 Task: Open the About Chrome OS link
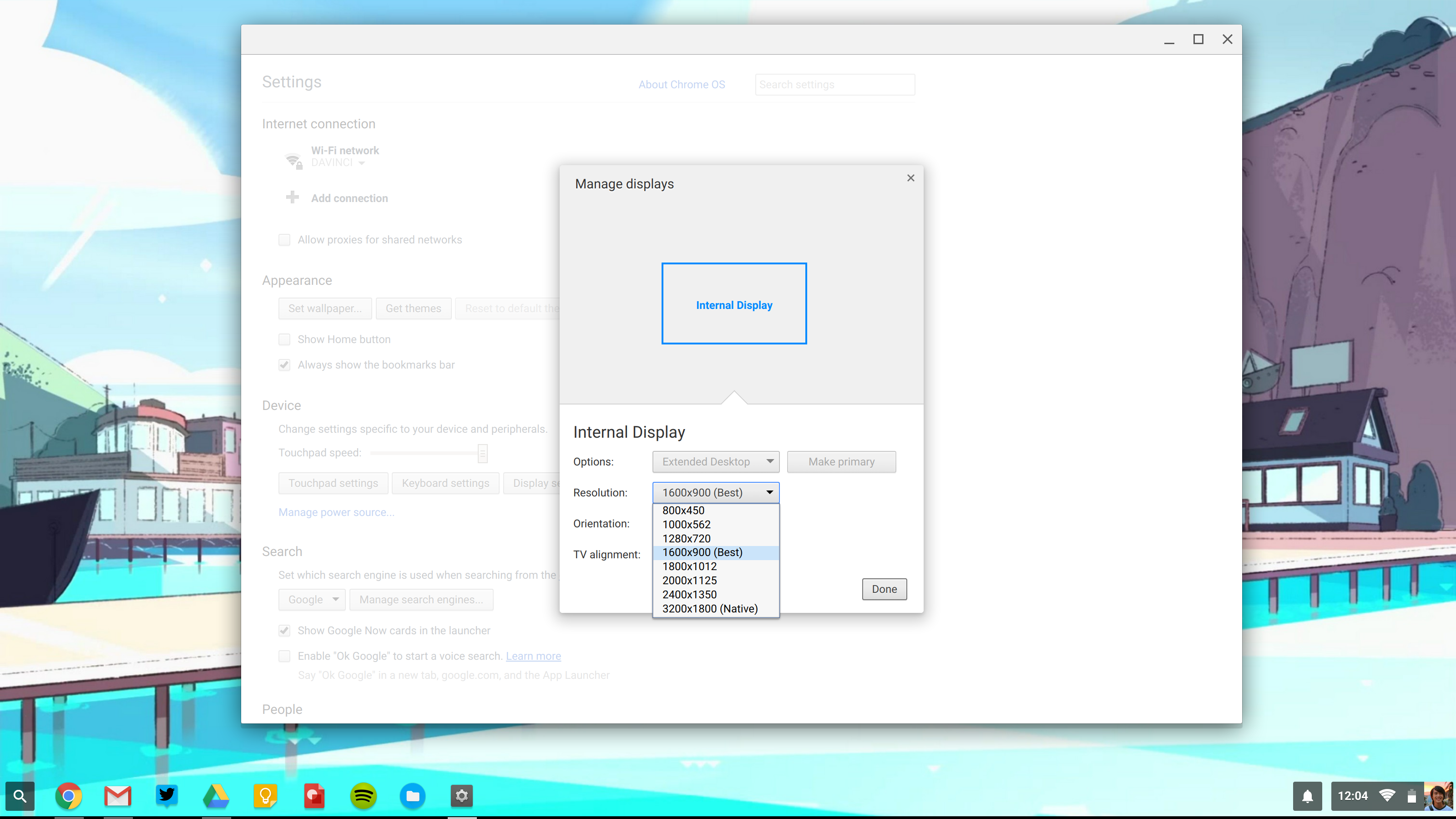tap(682, 85)
